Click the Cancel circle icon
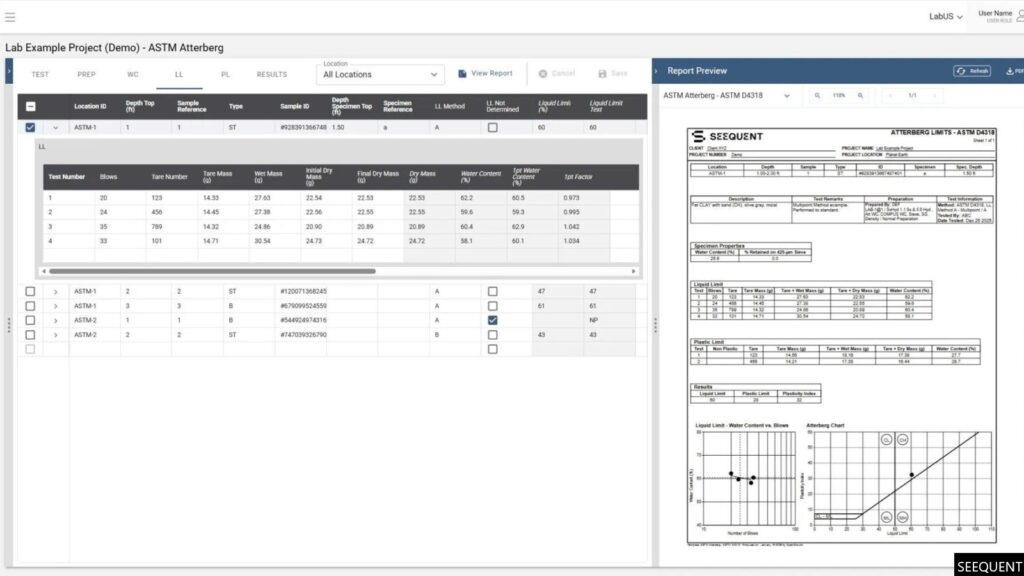The height and width of the screenshot is (576, 1024). [x=543, y=74]
